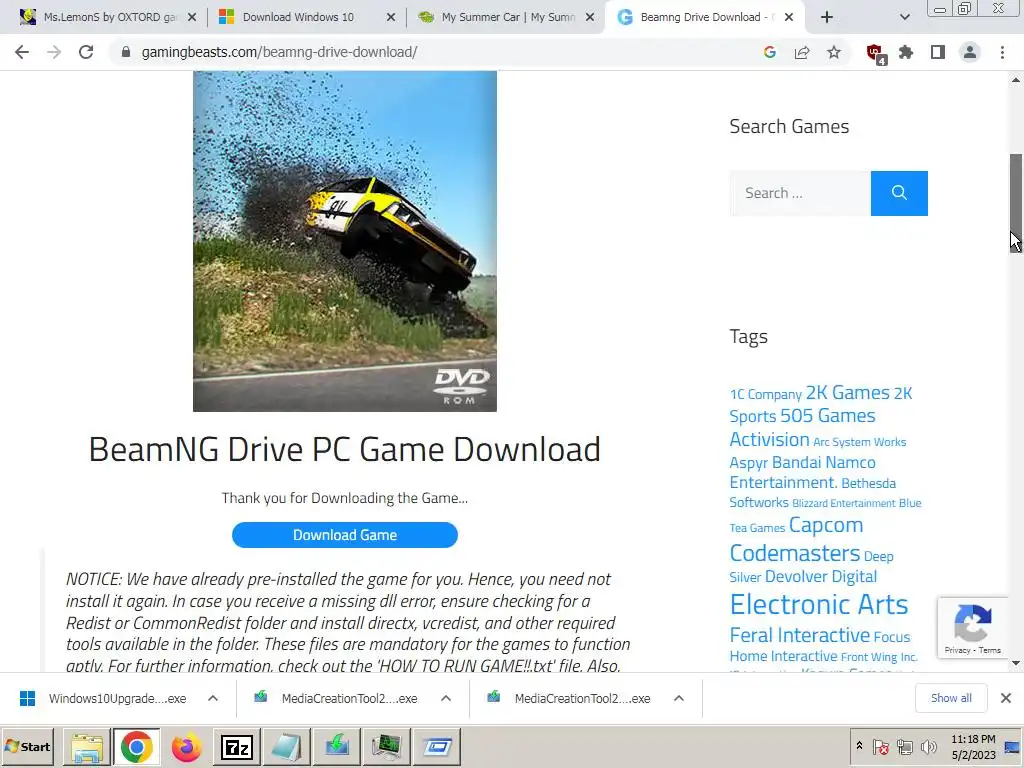Viewport: 1024px width, 768px height.
Task: Open a new browser tab
Action: click(827, 17)
